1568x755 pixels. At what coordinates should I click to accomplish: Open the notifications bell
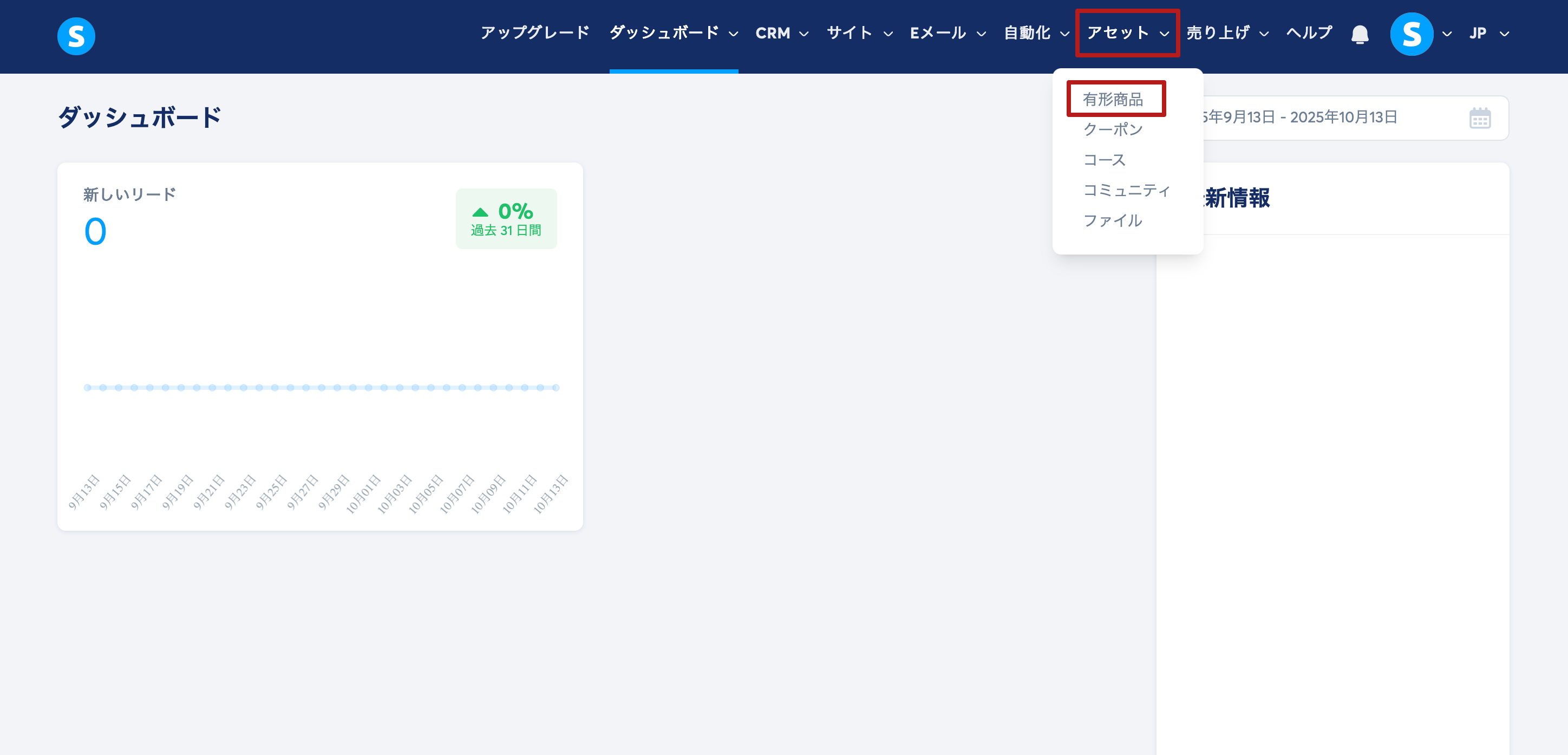tap(1359, 34)
